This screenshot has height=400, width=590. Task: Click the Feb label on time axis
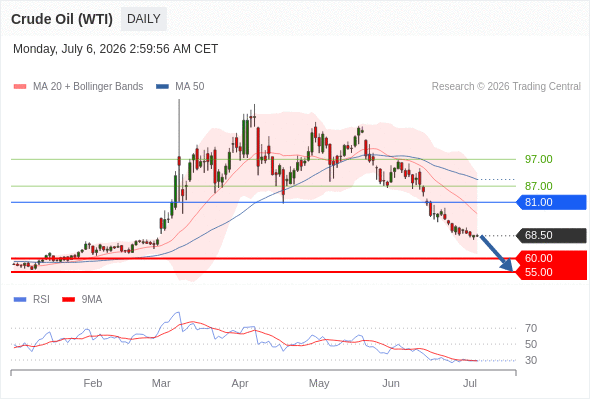[93, 383]
